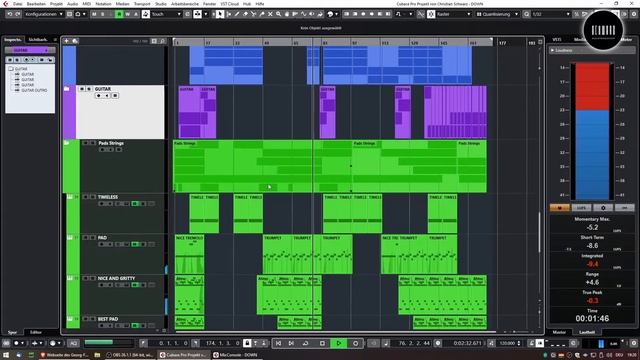Click the Redo arrow in toolbar

(18, 14)
